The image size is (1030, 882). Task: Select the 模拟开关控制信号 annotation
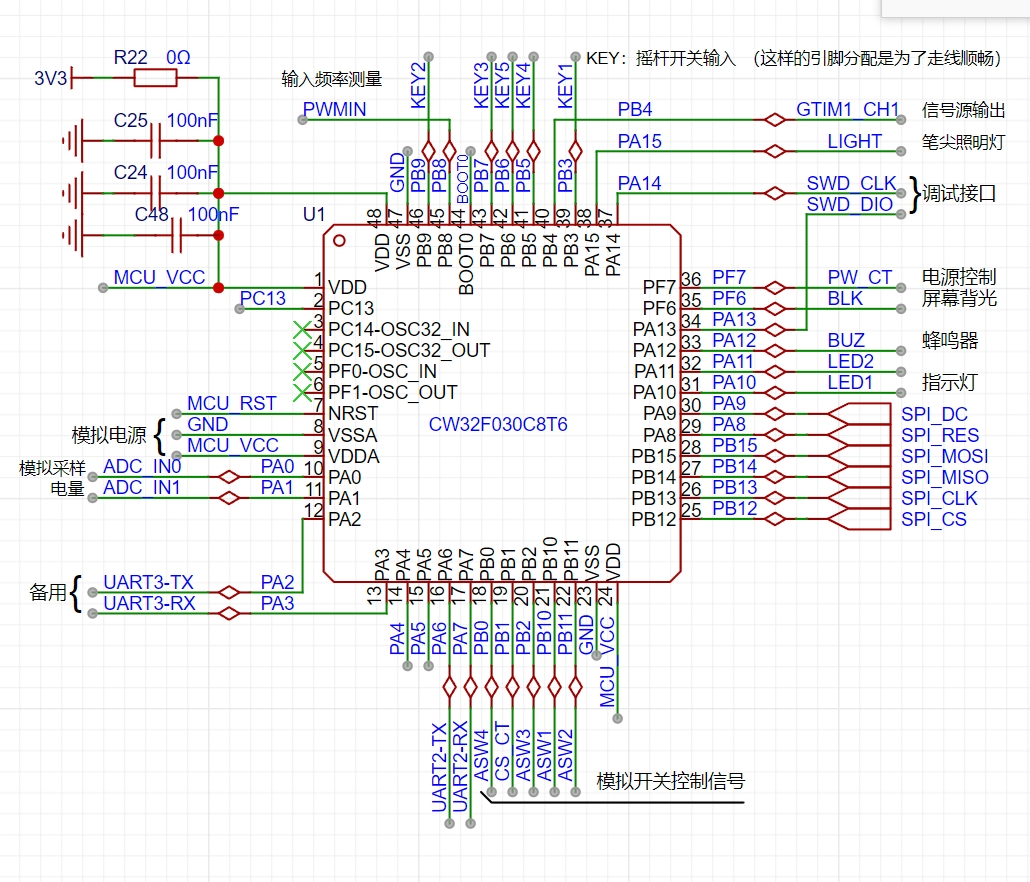(x=671, y=781)
